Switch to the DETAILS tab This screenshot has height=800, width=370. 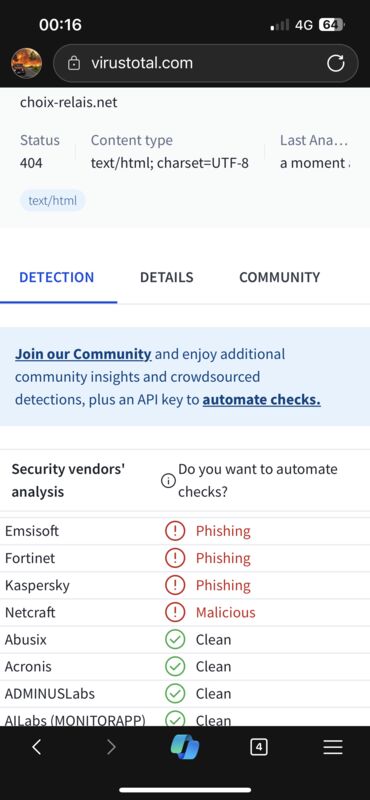[166, 277]
